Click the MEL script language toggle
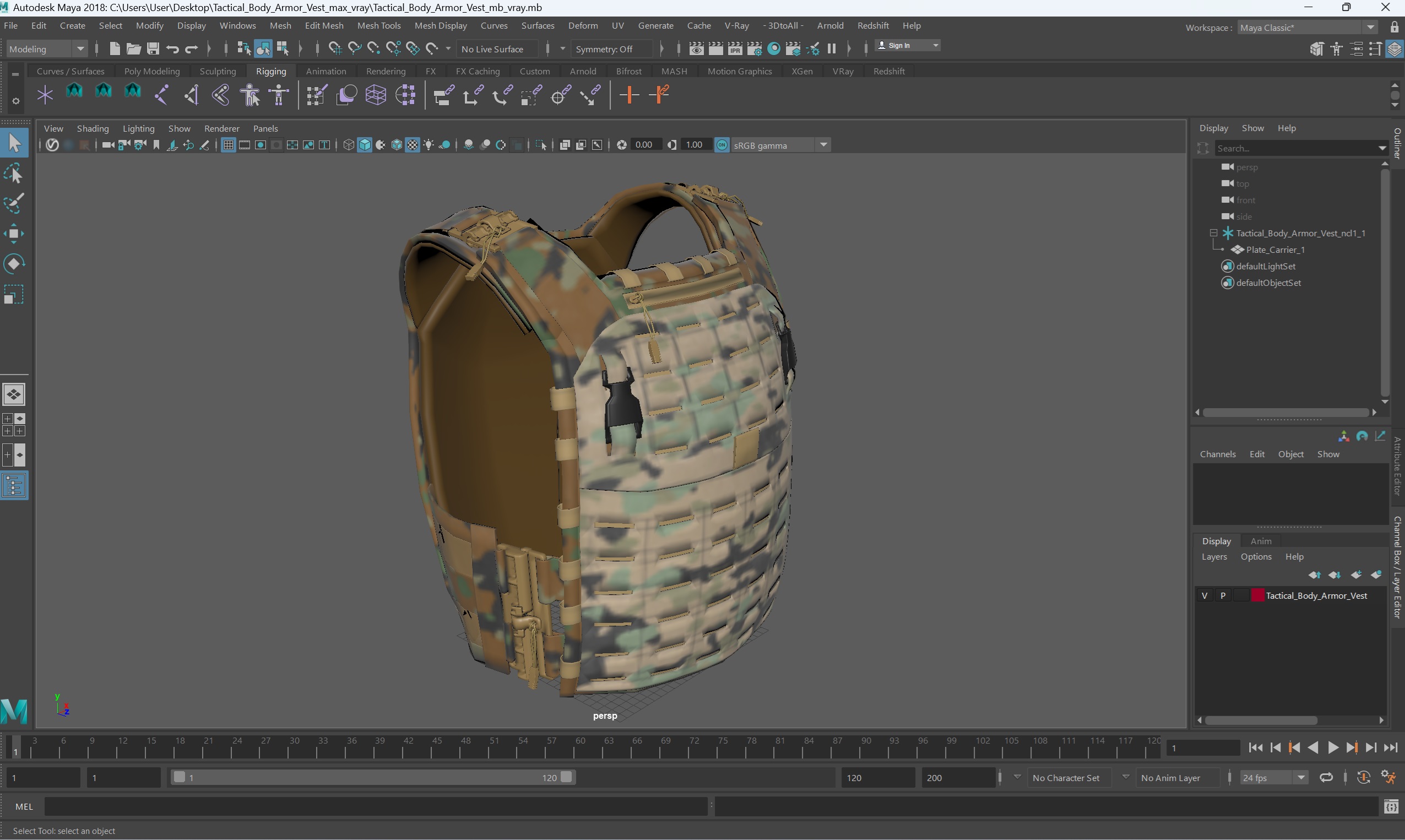This screenshot has height=840, width=1405. [x=24, y=806]
